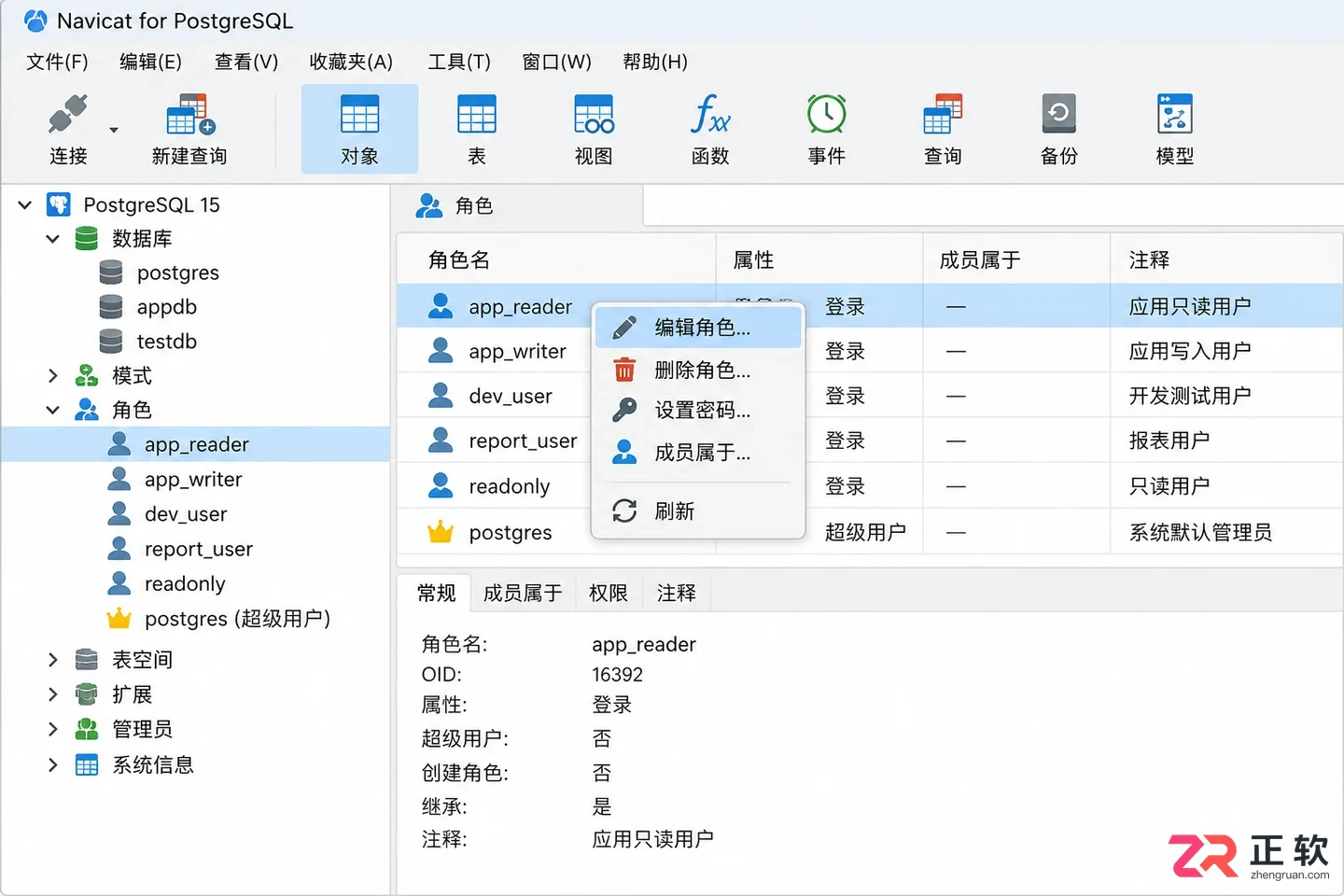Expand the 扩展 tree node
This screenshot has height=896, width=1344.
[x=53, y=694]
